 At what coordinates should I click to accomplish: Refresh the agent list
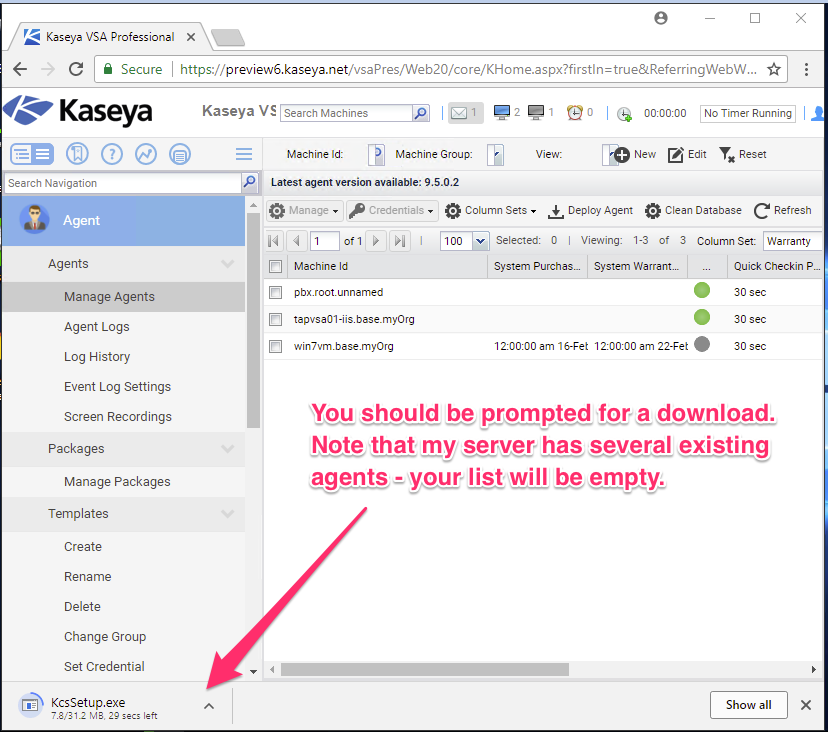[783, 211]
